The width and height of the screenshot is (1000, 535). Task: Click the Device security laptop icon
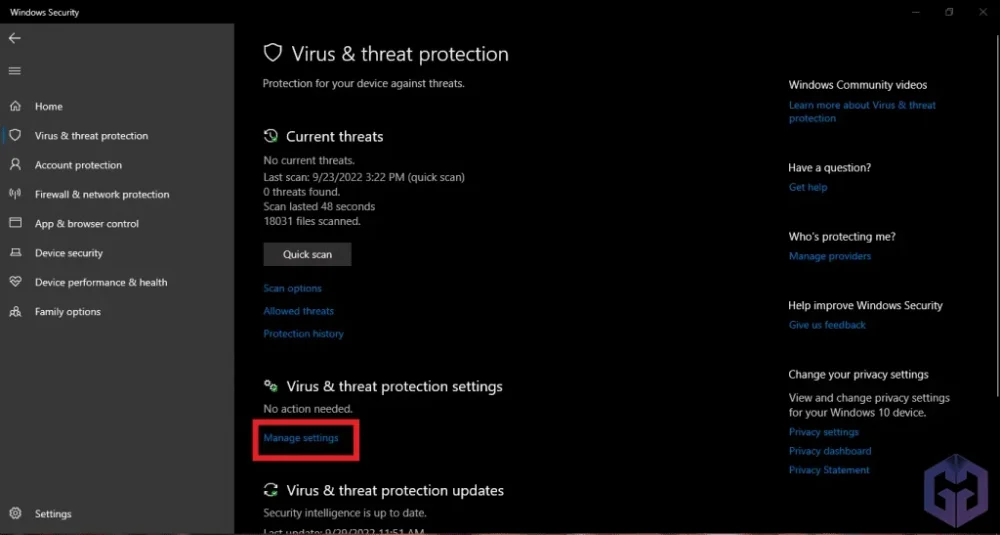coord(15,253)
